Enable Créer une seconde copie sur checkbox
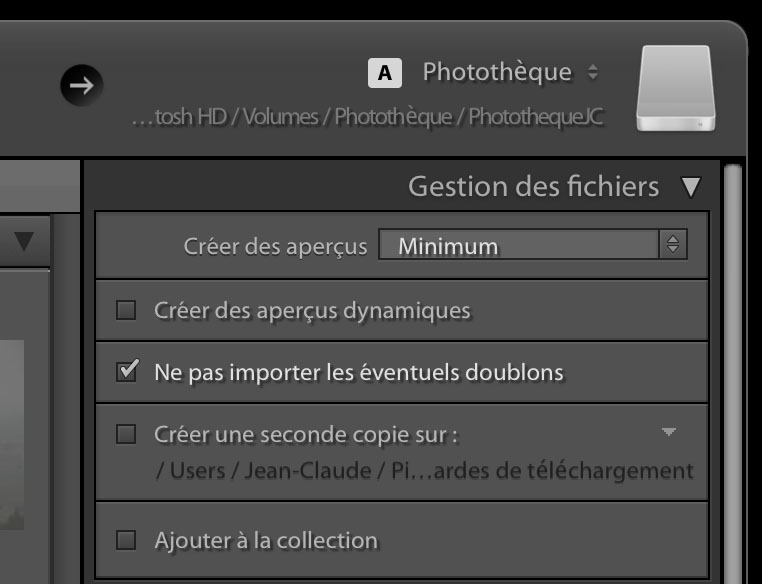 [x=126, y=434]
